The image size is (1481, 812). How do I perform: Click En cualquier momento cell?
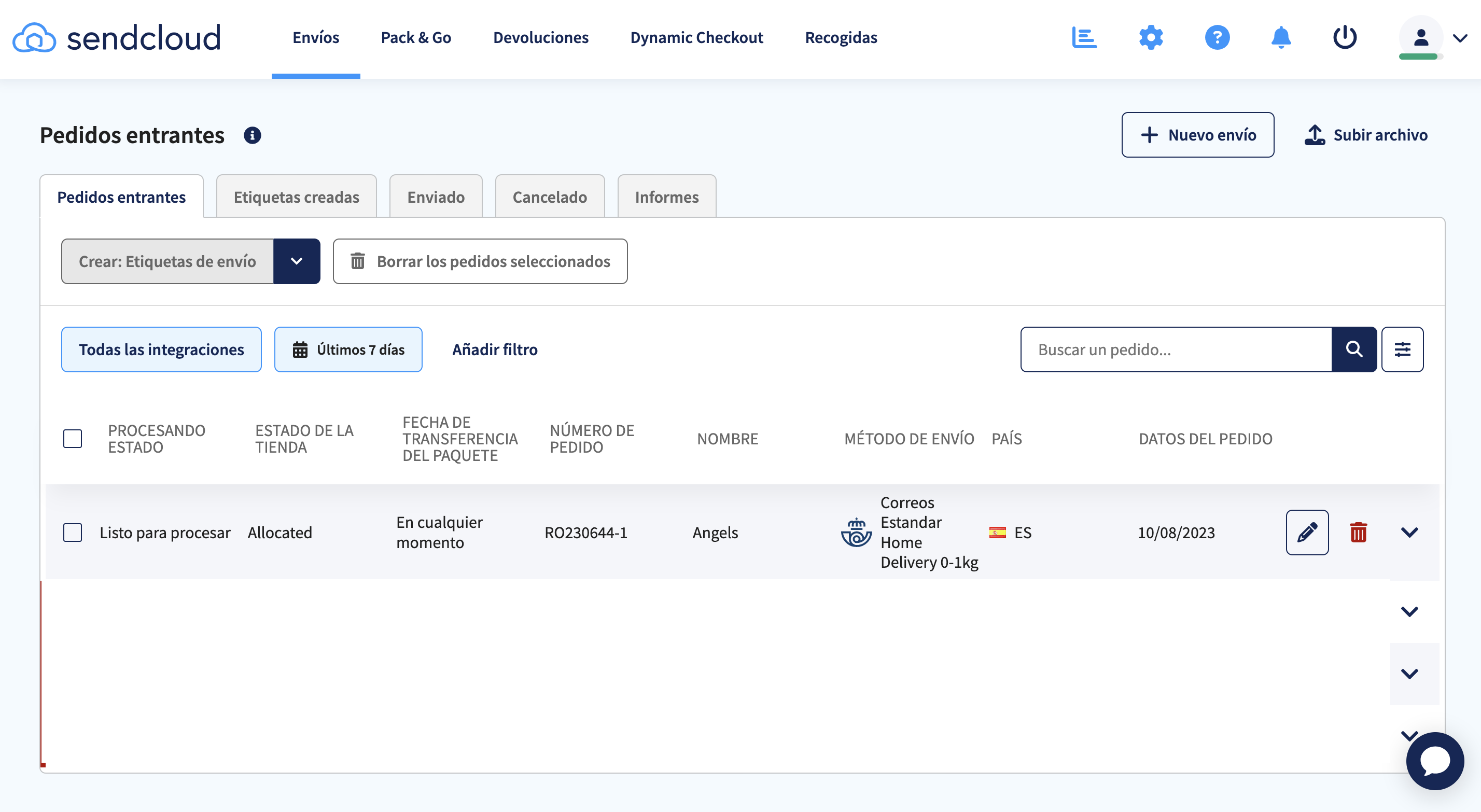(x=439, y=532)
